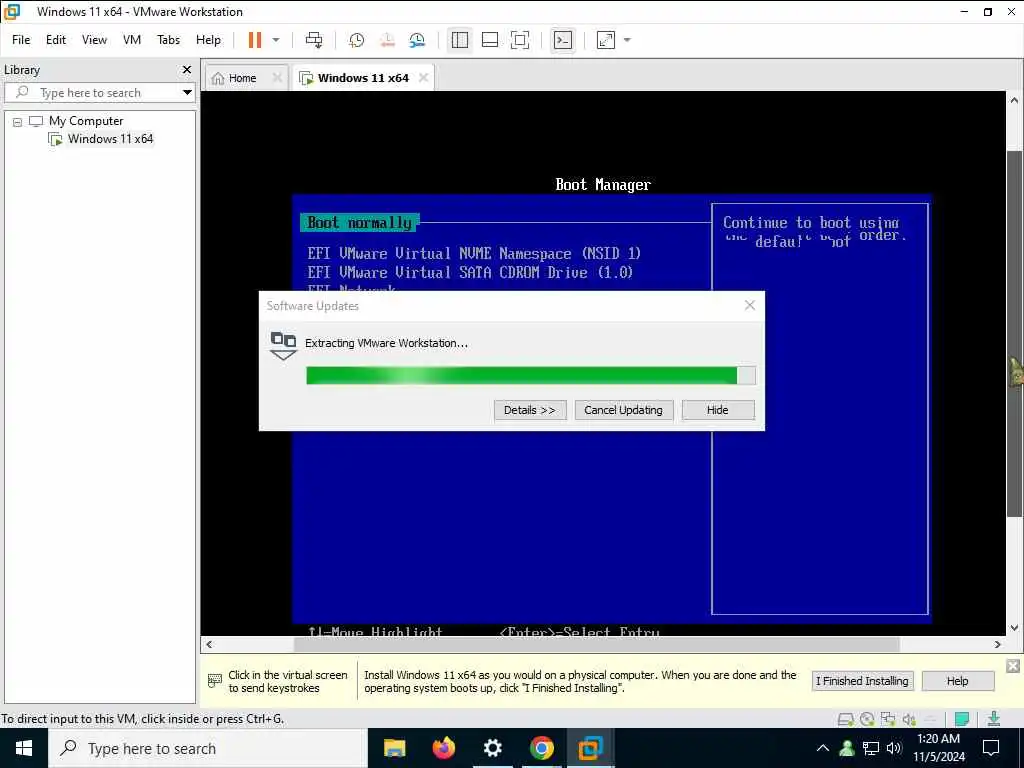
Task: Click Details >> in Software Updates dialog
Action: pos(530,410)
